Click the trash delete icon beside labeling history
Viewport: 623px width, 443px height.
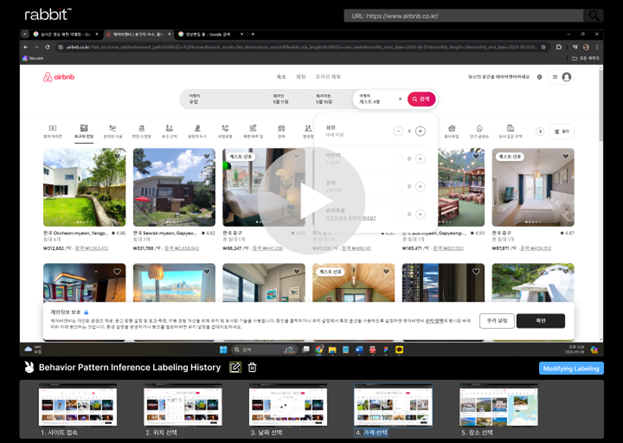252,367
